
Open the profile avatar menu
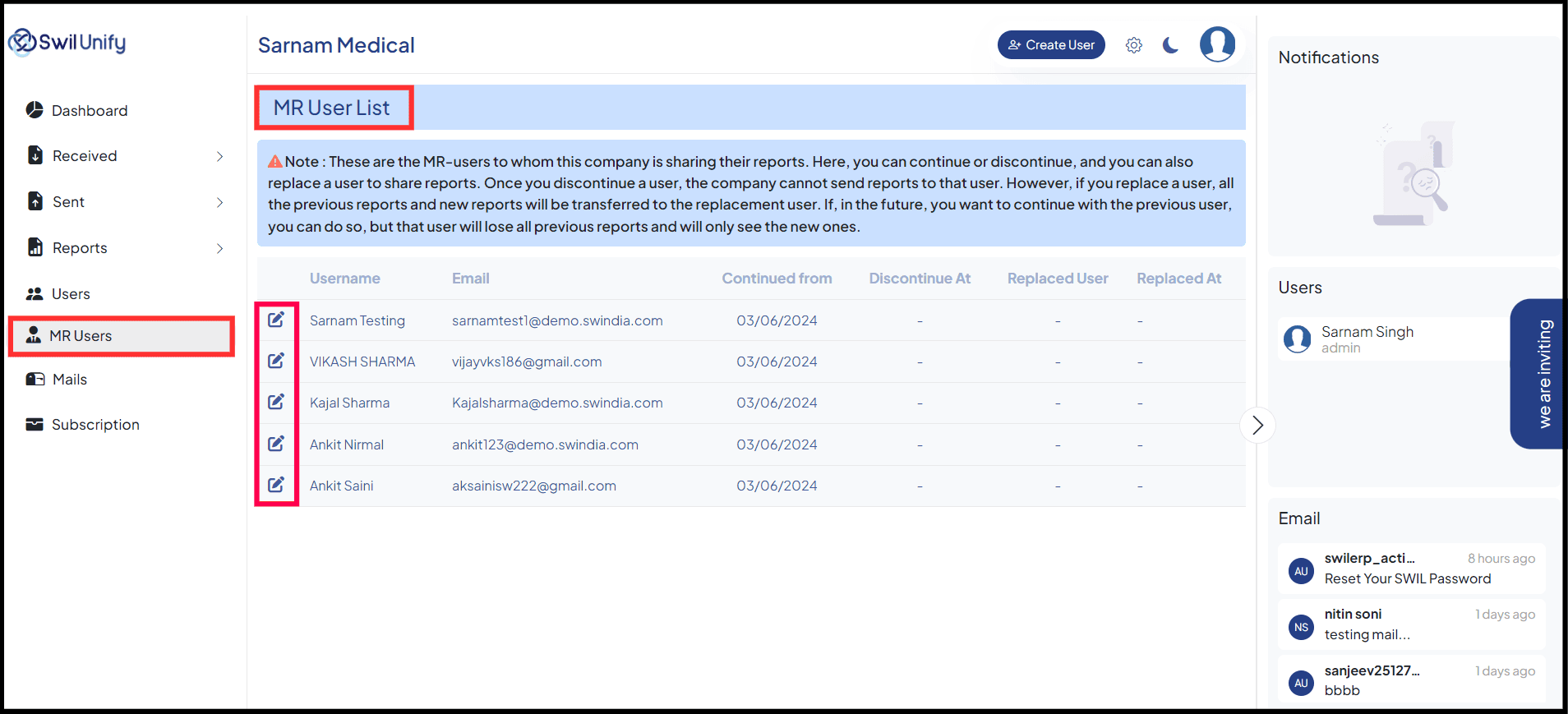pos(1217,44)
